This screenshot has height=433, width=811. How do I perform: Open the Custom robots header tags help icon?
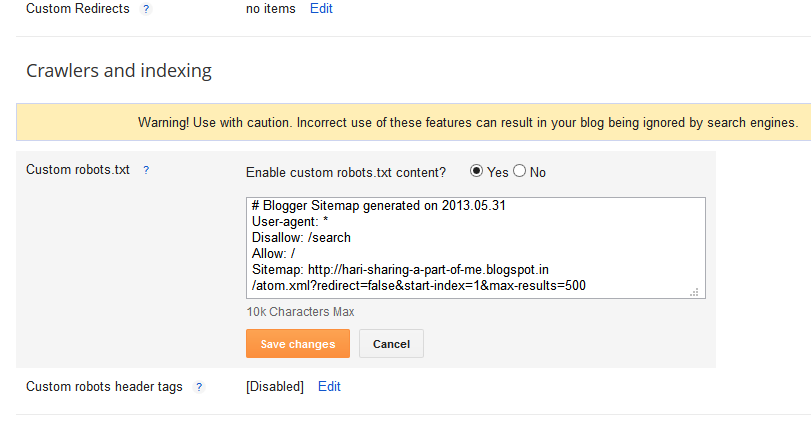199,386
